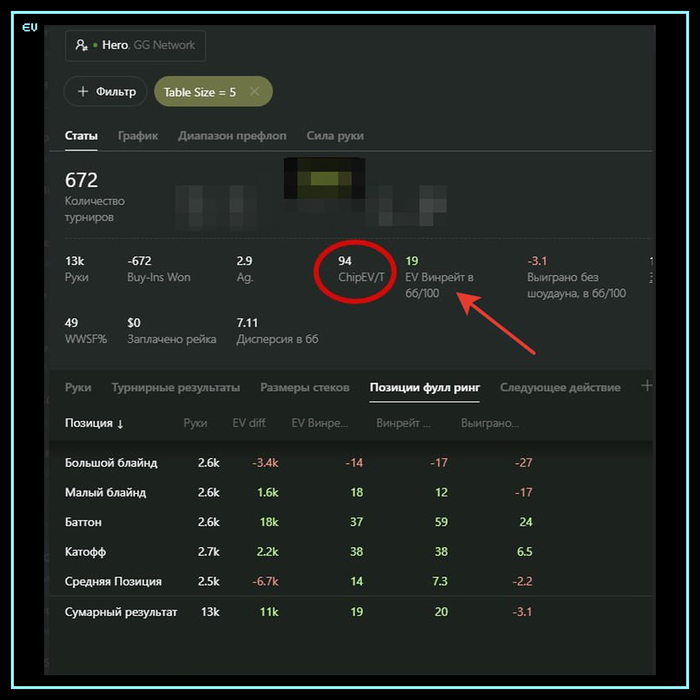Select the Сумарный результат row
The width and height of the screenshot is (700, 700).
pyautogui.click(x=350, y=612)
